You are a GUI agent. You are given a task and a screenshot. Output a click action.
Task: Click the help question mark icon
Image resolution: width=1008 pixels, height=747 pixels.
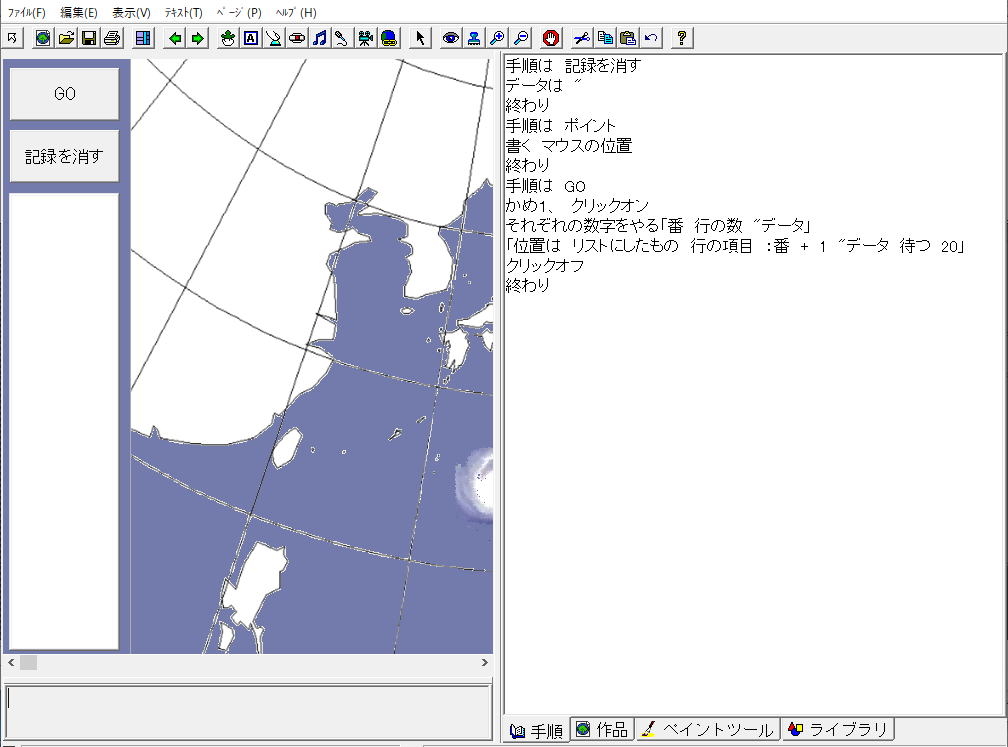point(682,38)
